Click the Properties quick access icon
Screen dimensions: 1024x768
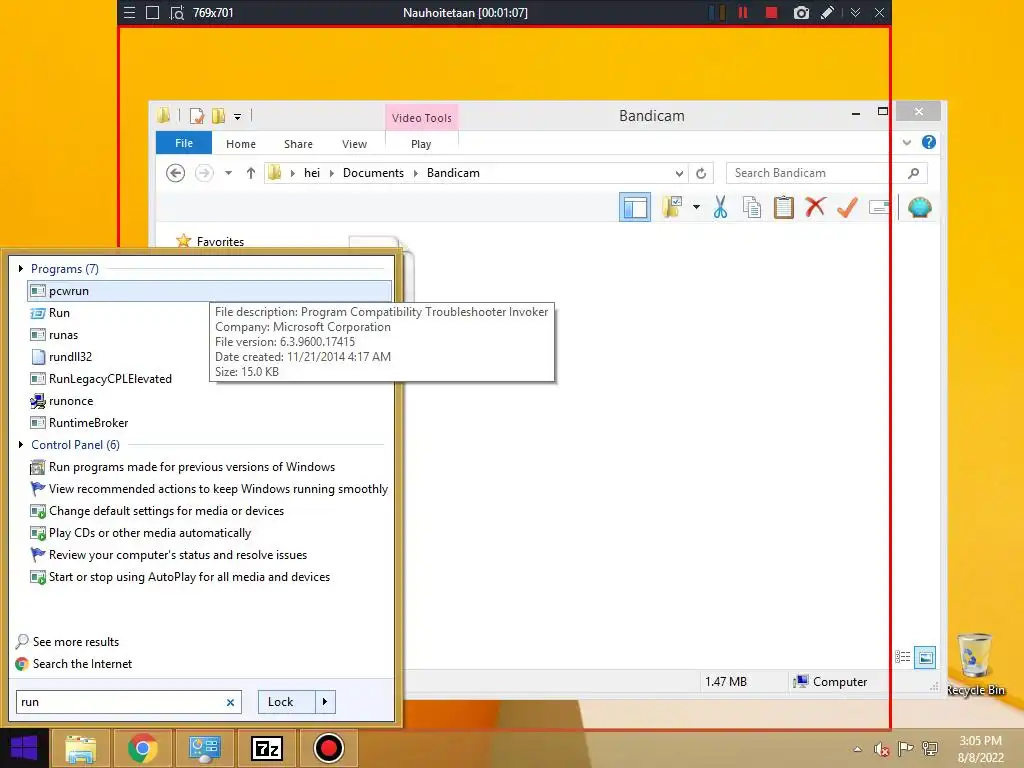[196, 116]
